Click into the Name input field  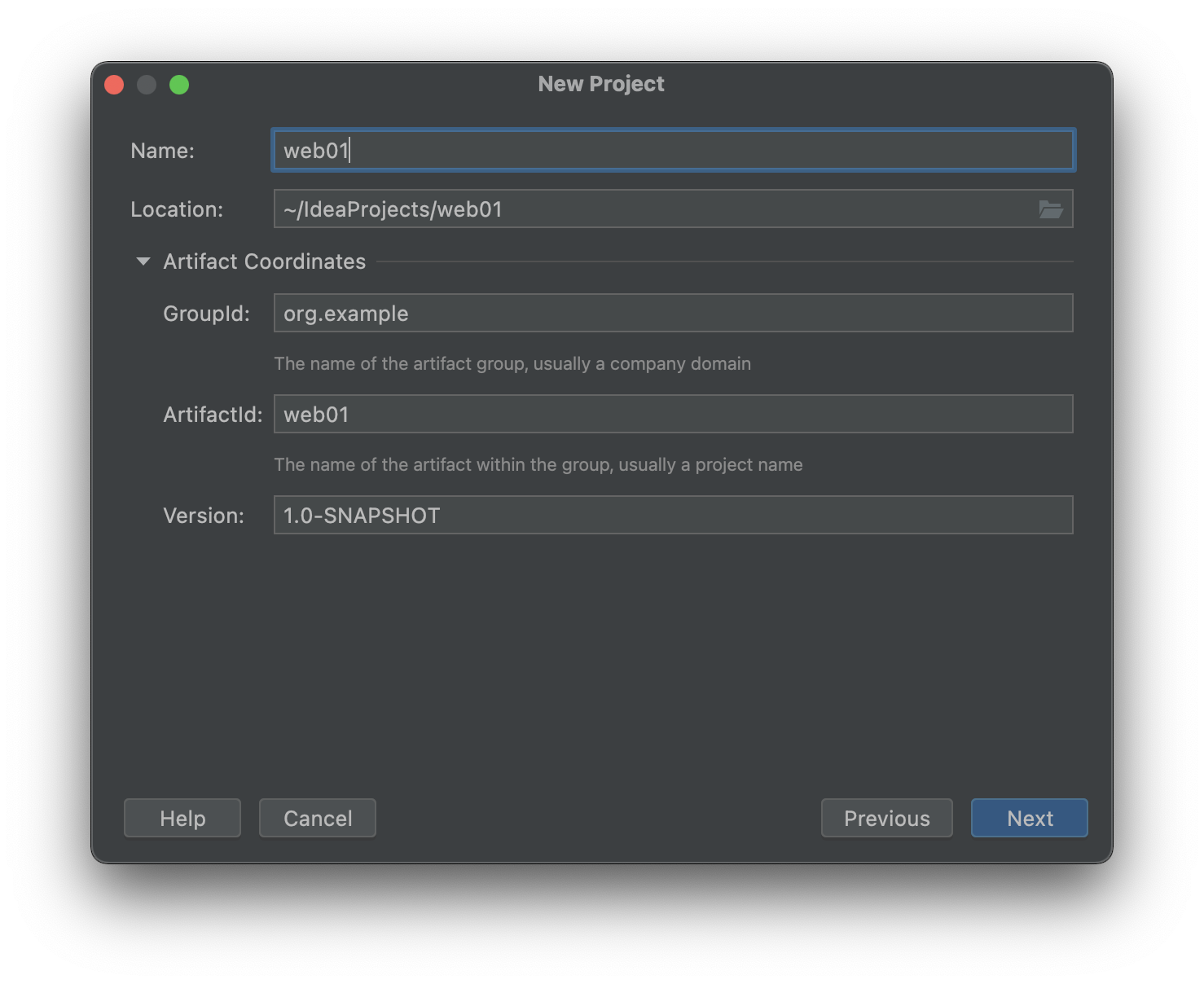coord(673,150)
